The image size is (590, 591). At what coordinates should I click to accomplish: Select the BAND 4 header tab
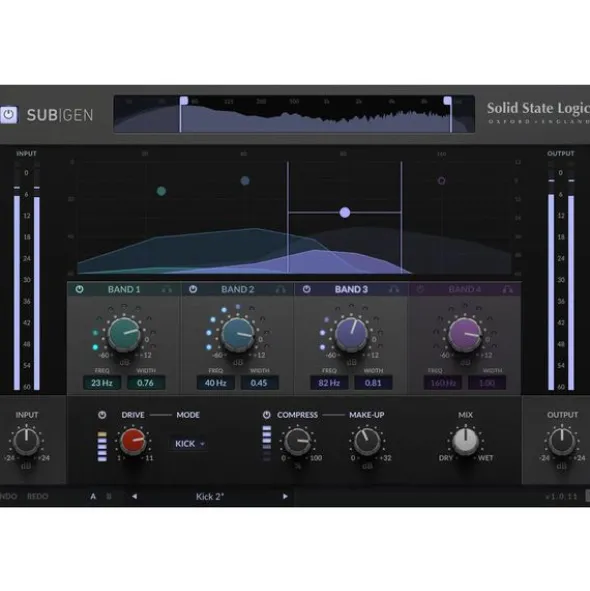465,289
